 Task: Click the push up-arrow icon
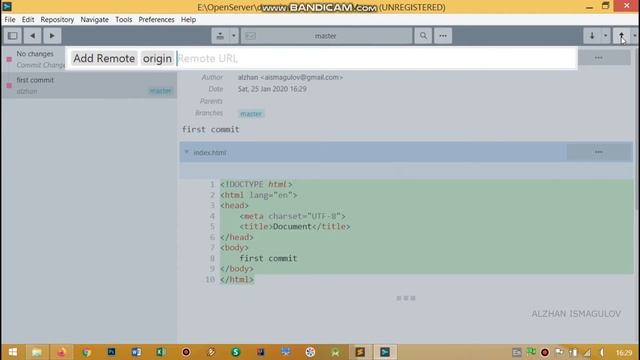(x=621, y=36)
